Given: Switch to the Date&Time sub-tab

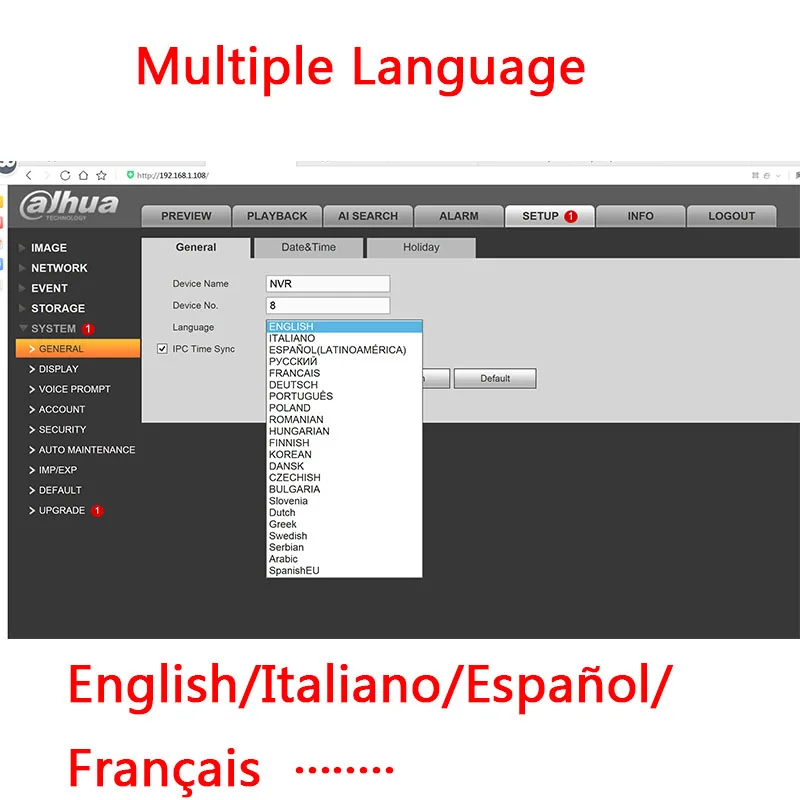Looking at the screenshot, I should (x=309, y=247).
